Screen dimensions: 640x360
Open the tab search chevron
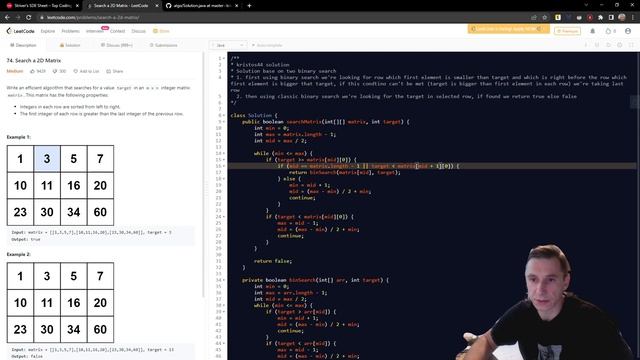(x=586, y=5)
